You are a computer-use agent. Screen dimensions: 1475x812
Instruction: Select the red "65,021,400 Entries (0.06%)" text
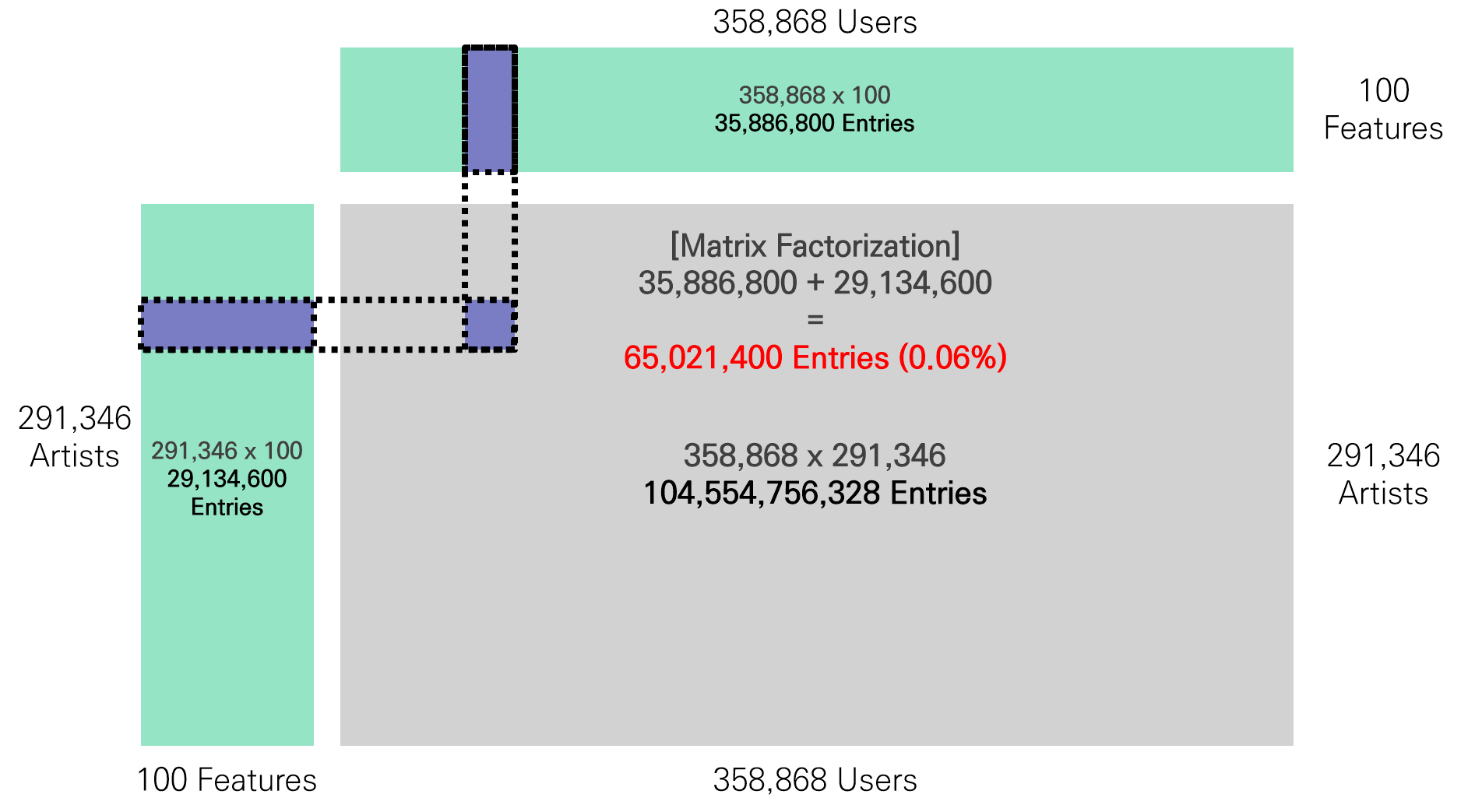tap(815, 358)
